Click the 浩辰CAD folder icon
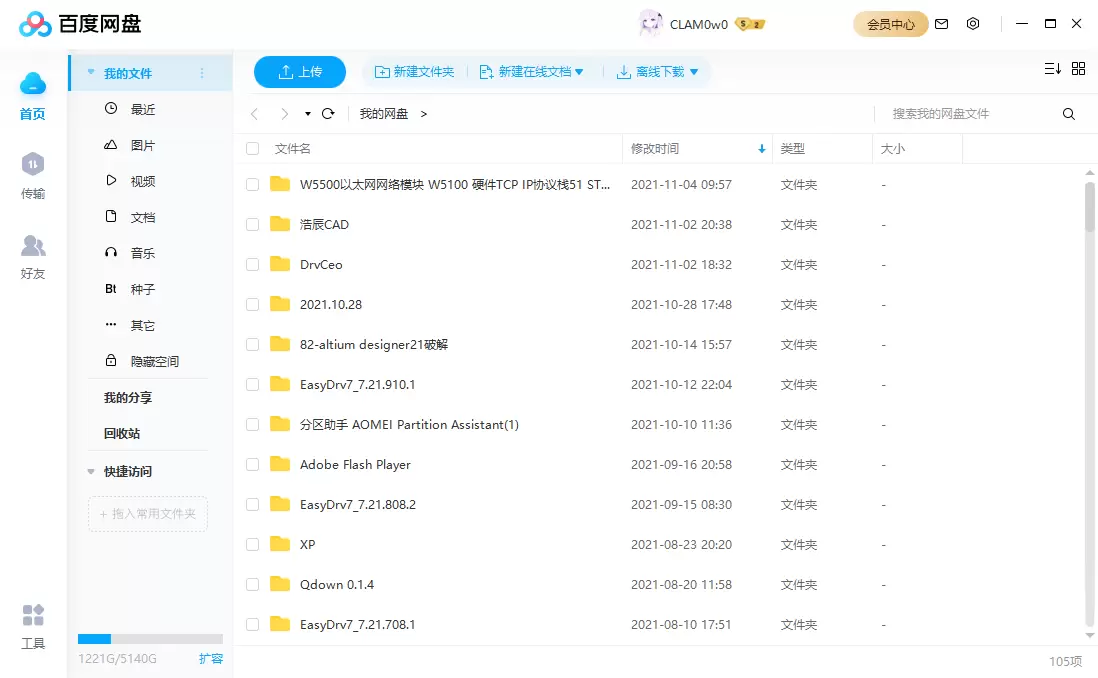Image resolution: width=1098 pixels, height=678 pixels. coord(280,224)
